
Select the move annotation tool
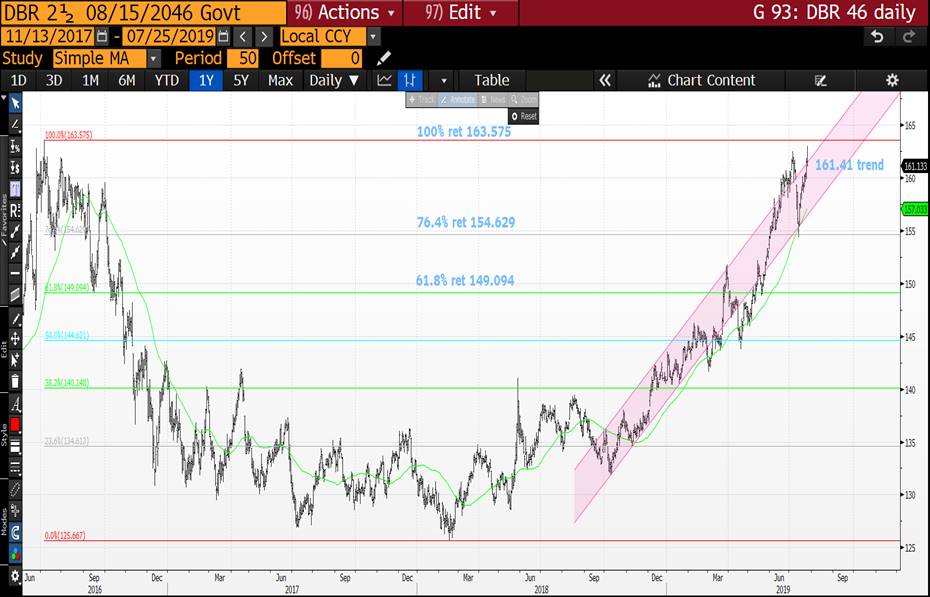click(15, 339)
